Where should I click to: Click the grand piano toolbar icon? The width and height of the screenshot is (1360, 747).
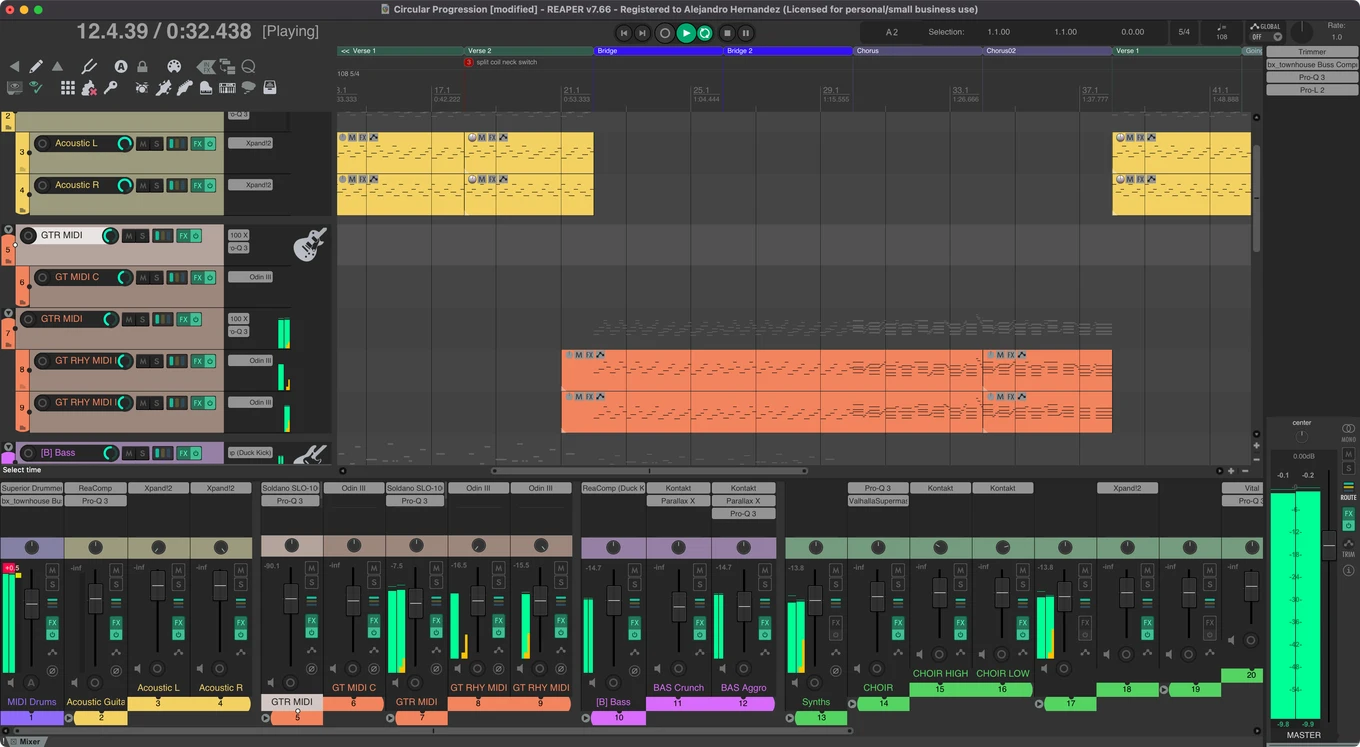point(205,88)
